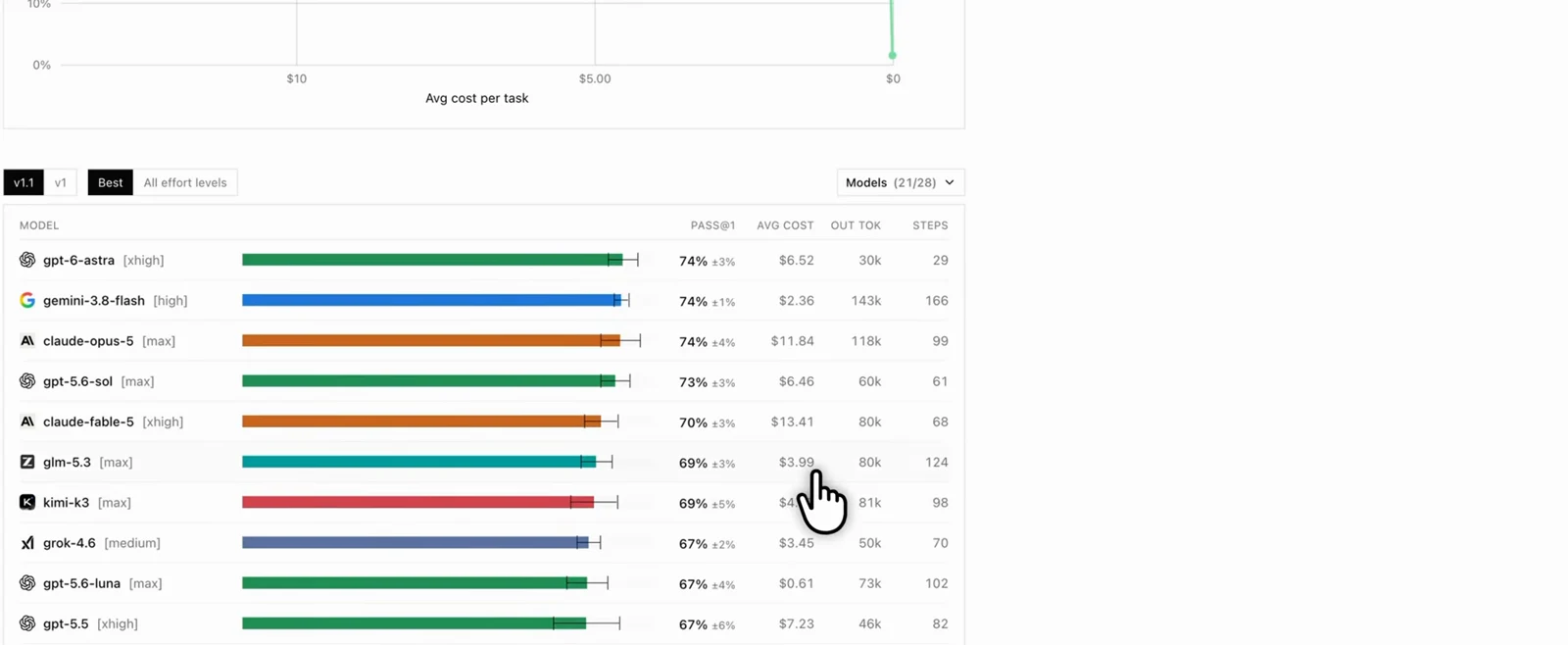Viewport: 1568px width, 645px height.
Task: Open the gpt-5.6-sol model name
Action: (77, 381)
